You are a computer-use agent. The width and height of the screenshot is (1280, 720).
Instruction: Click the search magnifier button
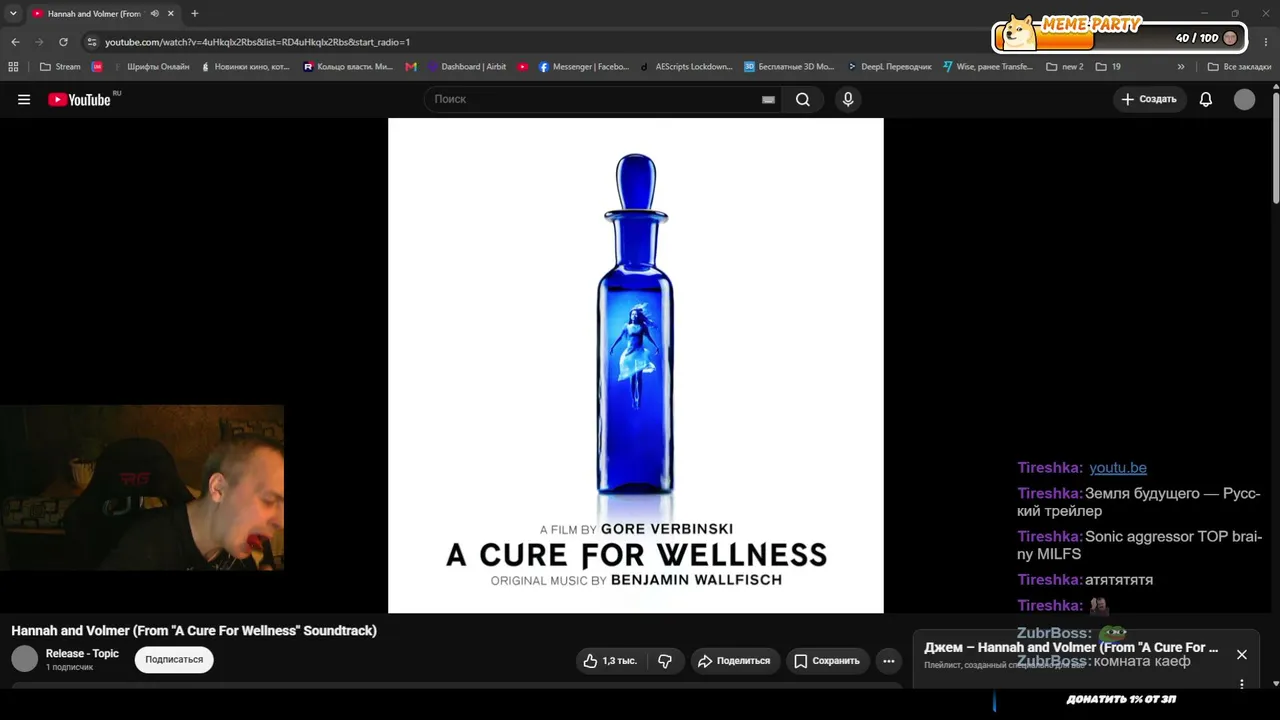[803, 99]
